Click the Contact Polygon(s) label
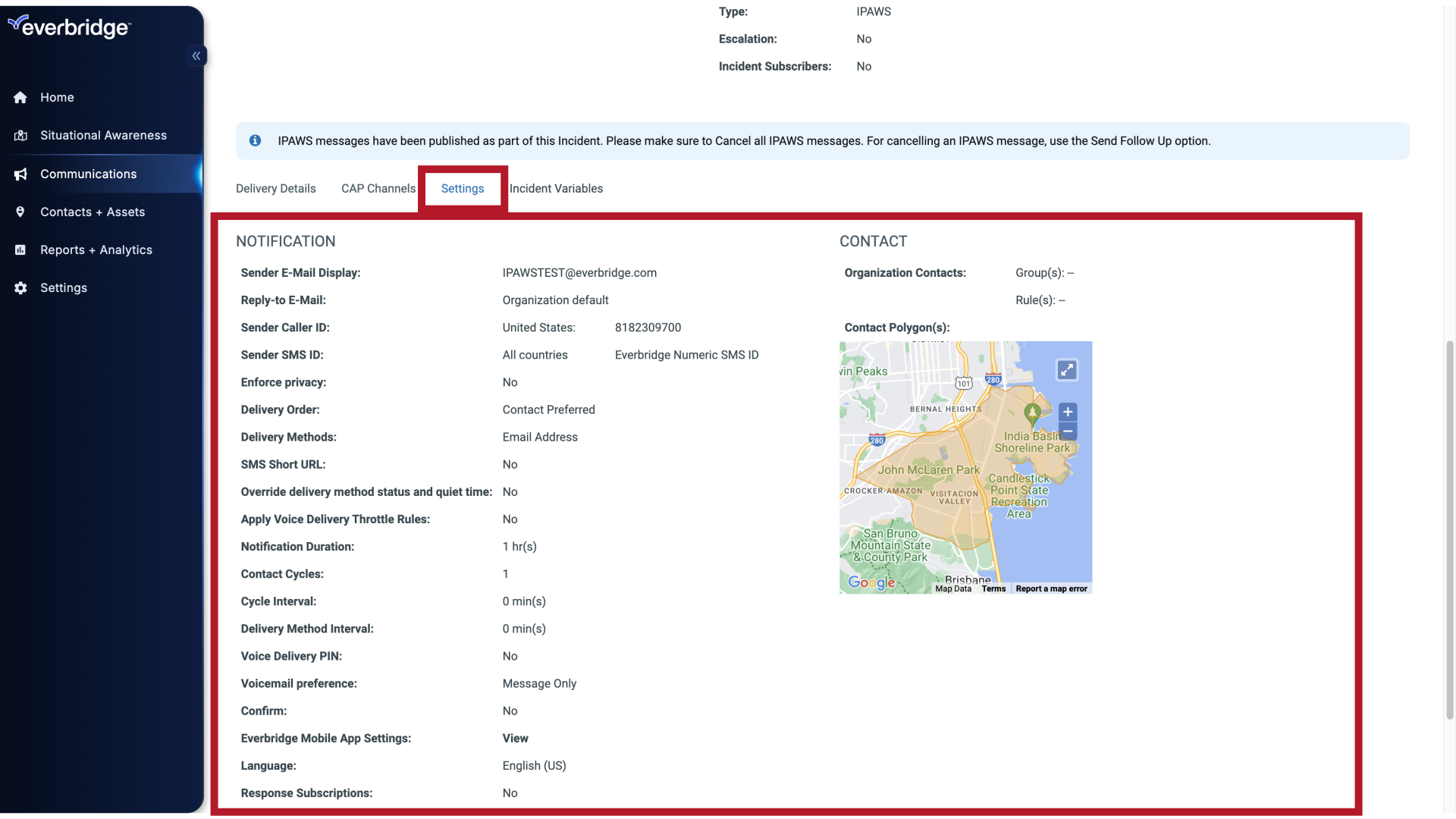This screenshot has height=819, width=1456. point(897,328)
